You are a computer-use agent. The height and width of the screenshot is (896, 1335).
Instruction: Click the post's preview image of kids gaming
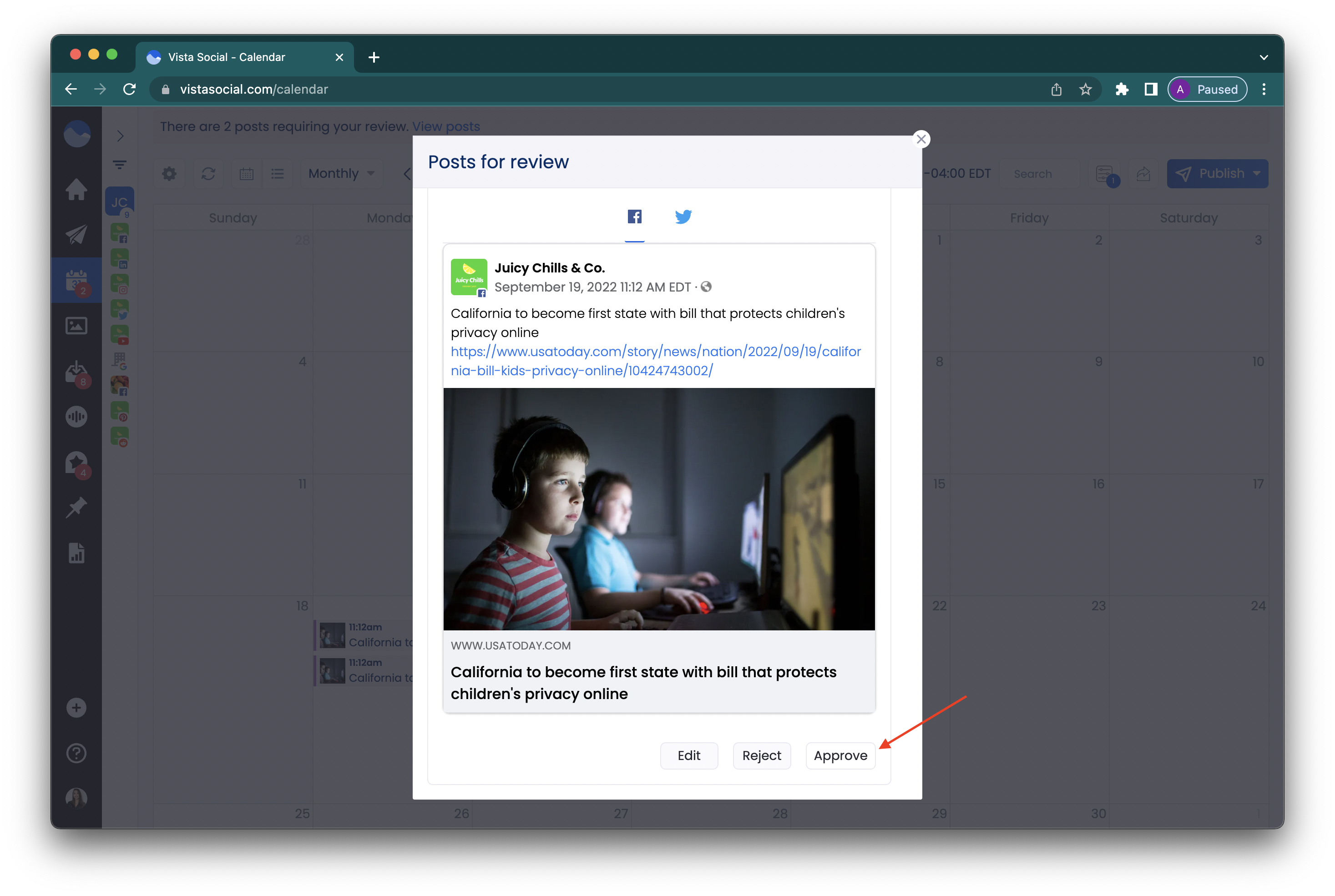tap(659, 509)
